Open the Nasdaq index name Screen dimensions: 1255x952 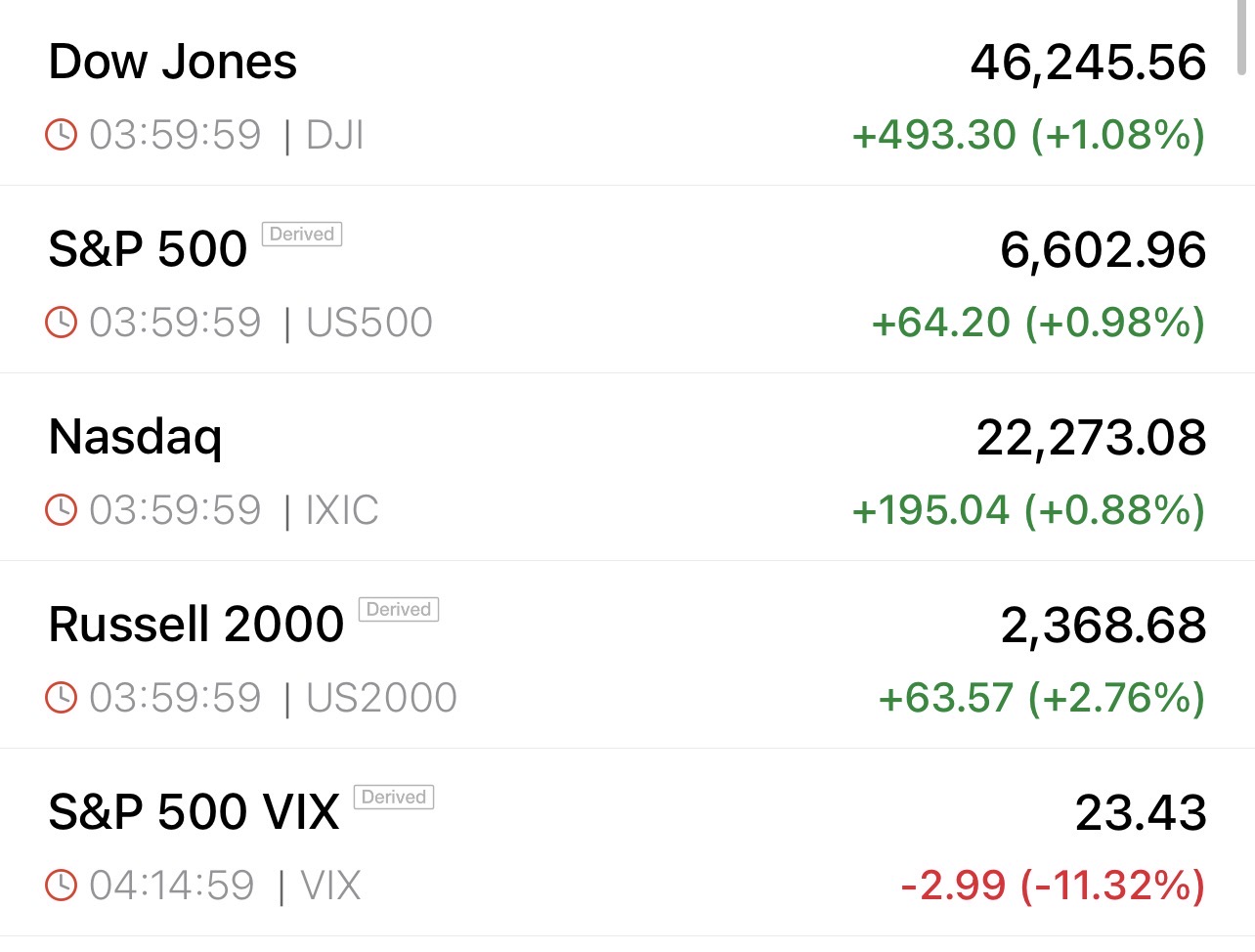click(x=136, y=436)
